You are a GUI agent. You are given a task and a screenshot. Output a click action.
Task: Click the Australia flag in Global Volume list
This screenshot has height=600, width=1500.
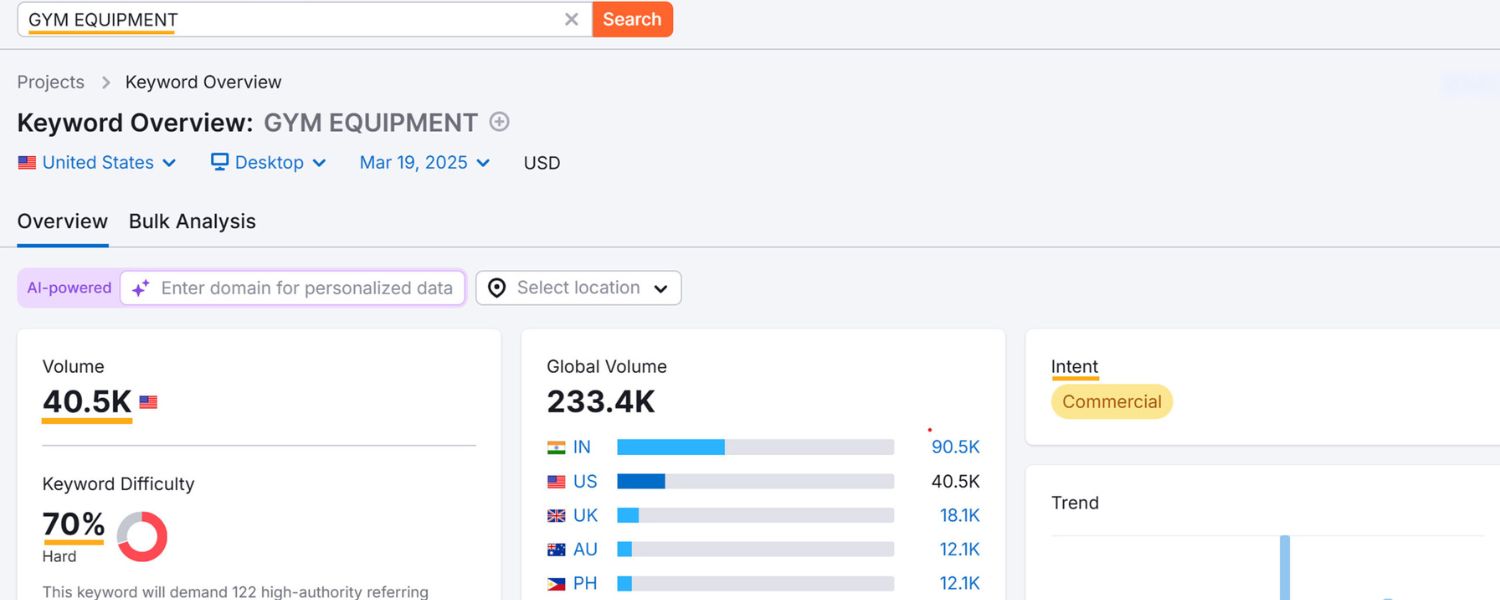[556, 549]
